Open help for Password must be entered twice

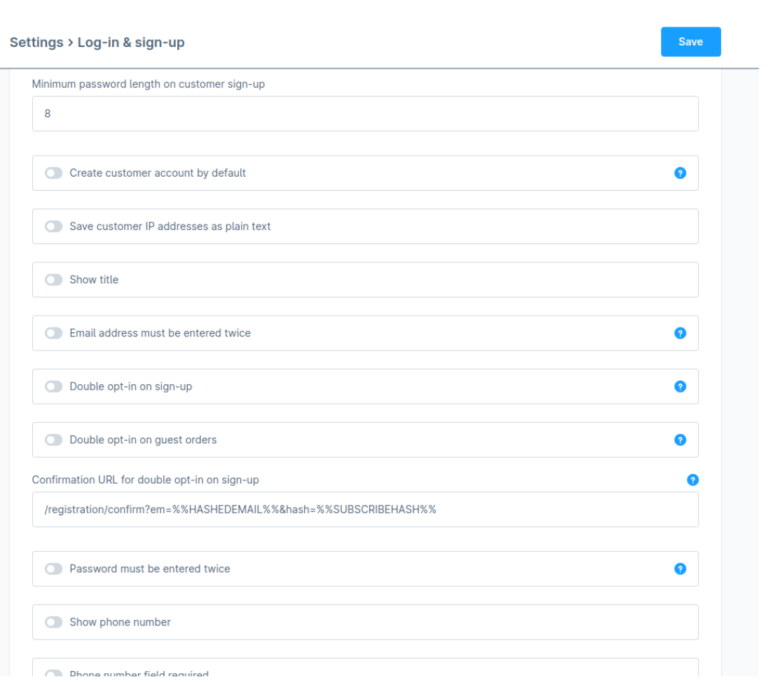coord(680,569)
